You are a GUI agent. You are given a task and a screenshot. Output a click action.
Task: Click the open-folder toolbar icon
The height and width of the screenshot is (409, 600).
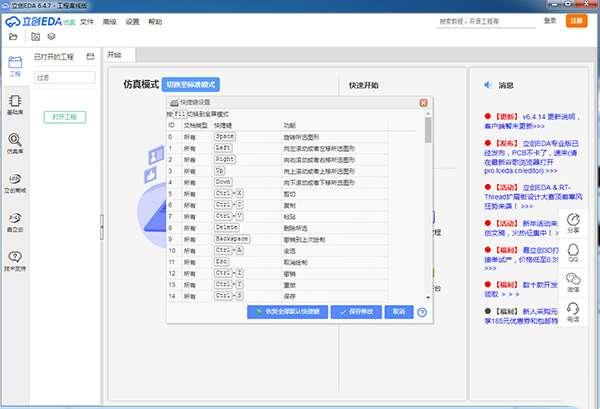click(x=13, y=37)
